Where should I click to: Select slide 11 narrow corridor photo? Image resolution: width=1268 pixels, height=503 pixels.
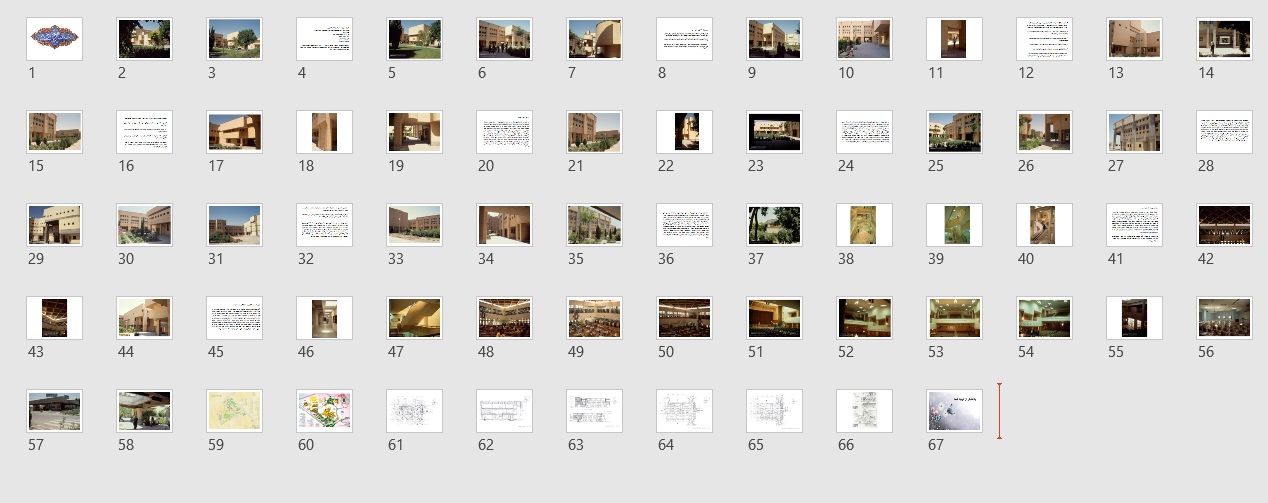(954, 39)
